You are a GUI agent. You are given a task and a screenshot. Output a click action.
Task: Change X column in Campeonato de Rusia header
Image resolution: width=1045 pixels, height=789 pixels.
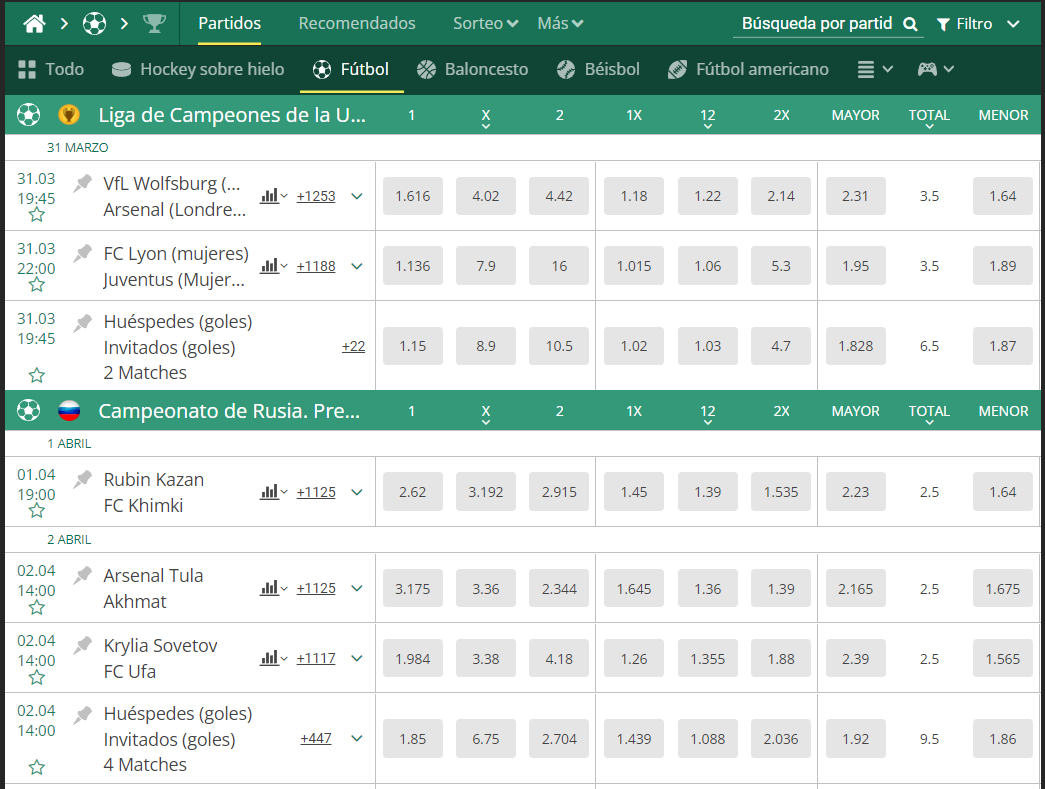(486, 413)
